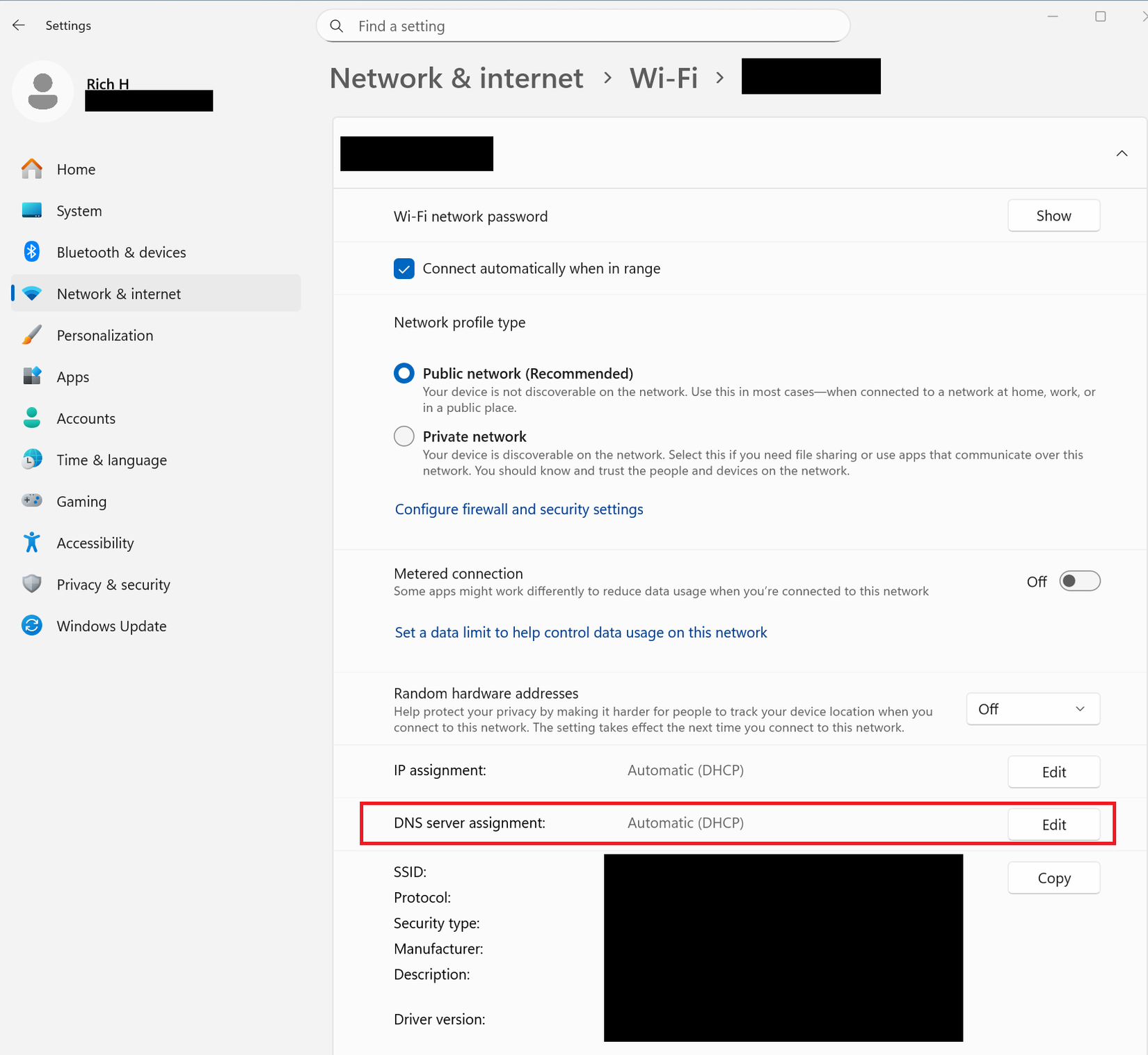The height and width of the screenshot is (1055, 1148).
Task: Turn on the Metered connection toggle
Action: [x=1079, y=580]
